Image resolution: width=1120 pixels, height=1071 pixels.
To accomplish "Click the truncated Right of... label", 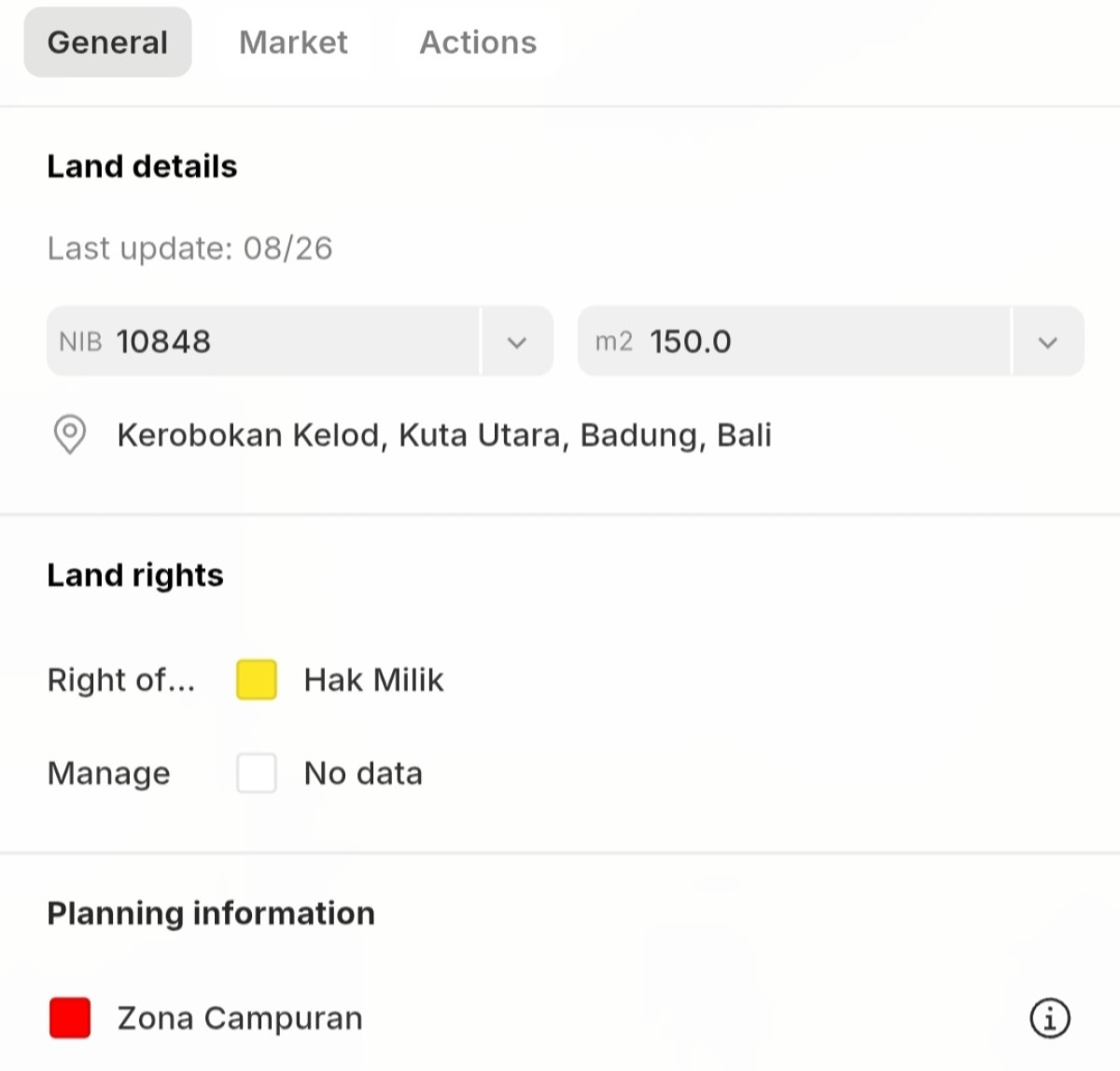I will click(x=121, y=680).
